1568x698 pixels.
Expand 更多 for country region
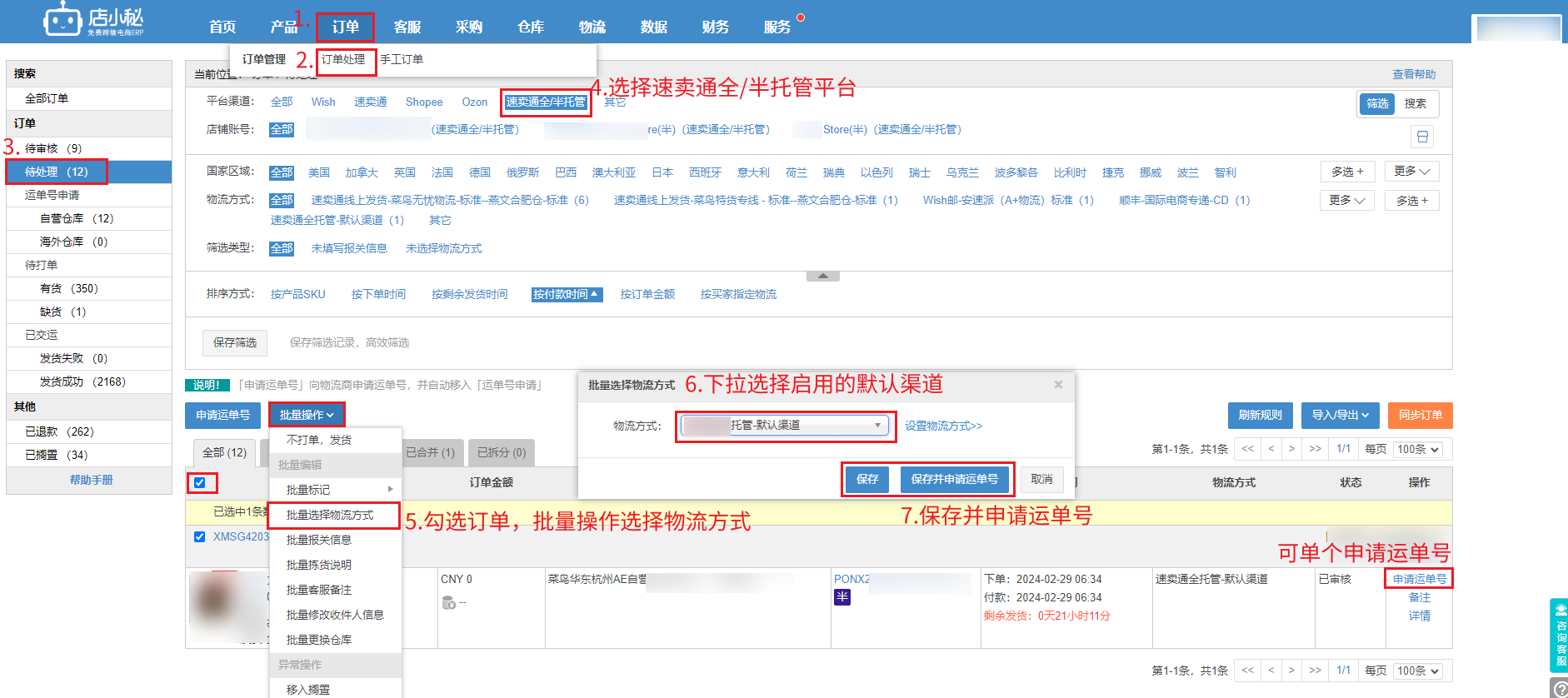tap(1412, 172)
